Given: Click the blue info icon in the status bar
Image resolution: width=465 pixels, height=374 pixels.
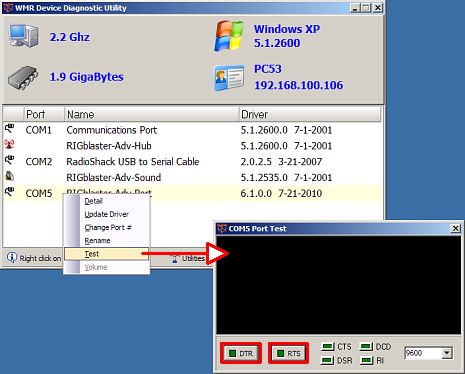Looking at the screenshot, I should [x=12, y=258].
